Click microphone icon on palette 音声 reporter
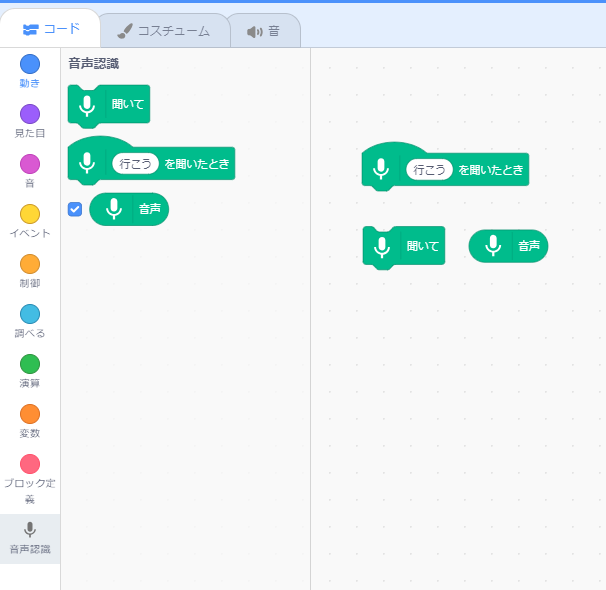 (114, 209)
